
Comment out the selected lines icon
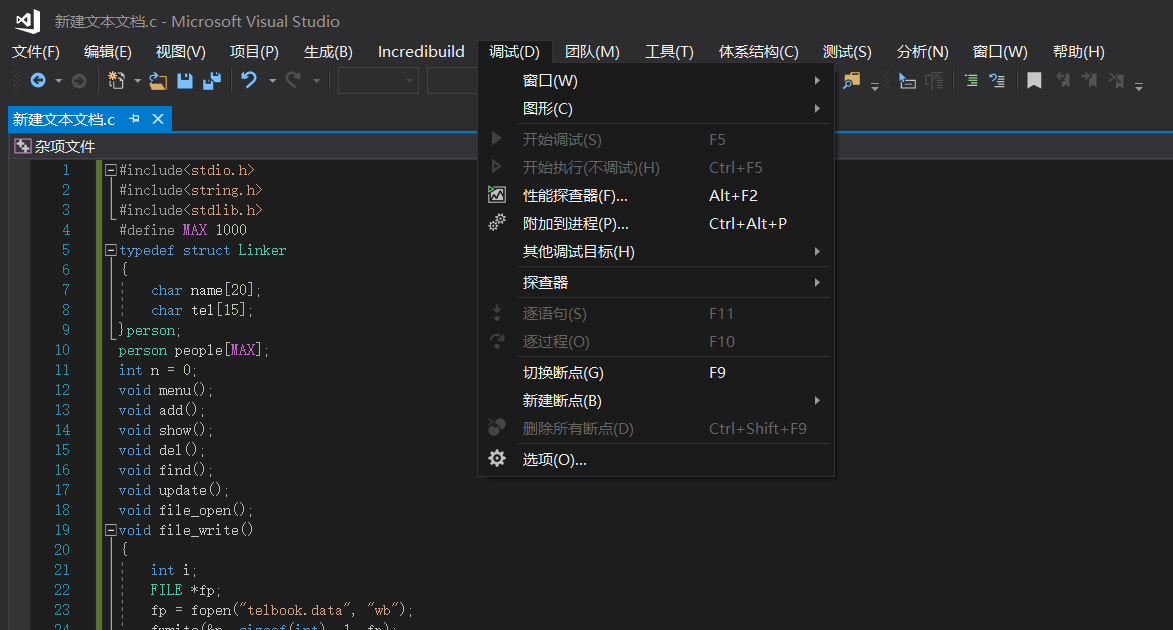[x=971, y=80]
